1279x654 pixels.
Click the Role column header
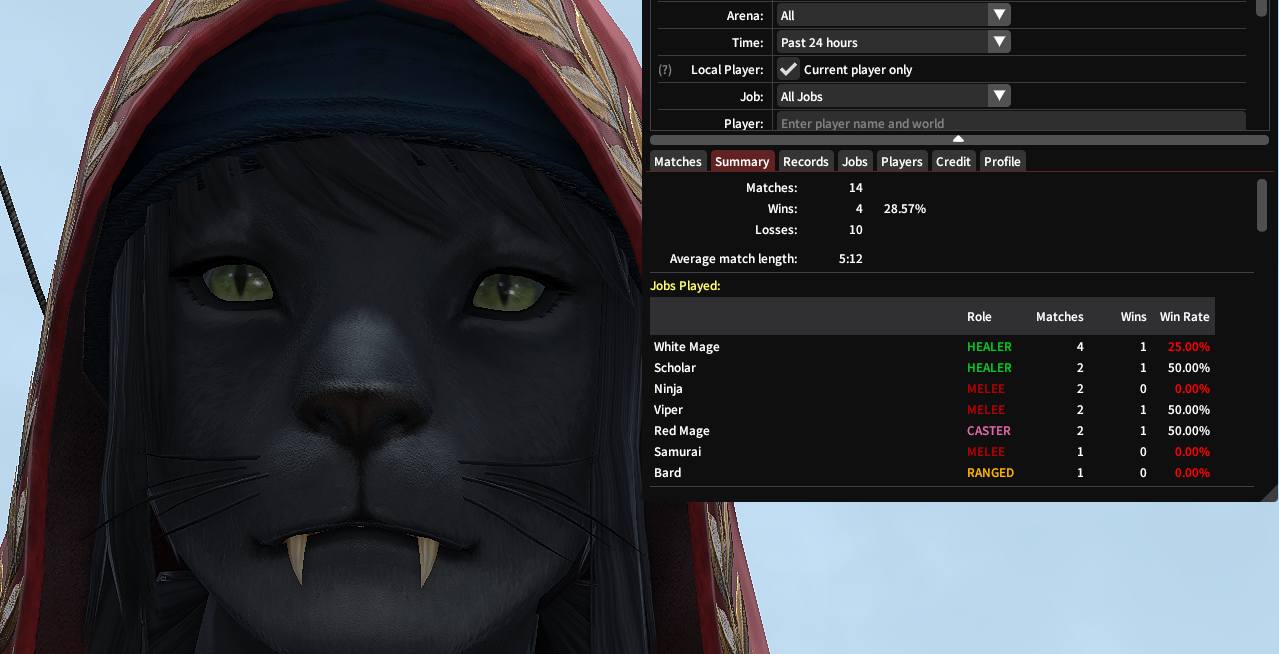(x=979, y=316)
